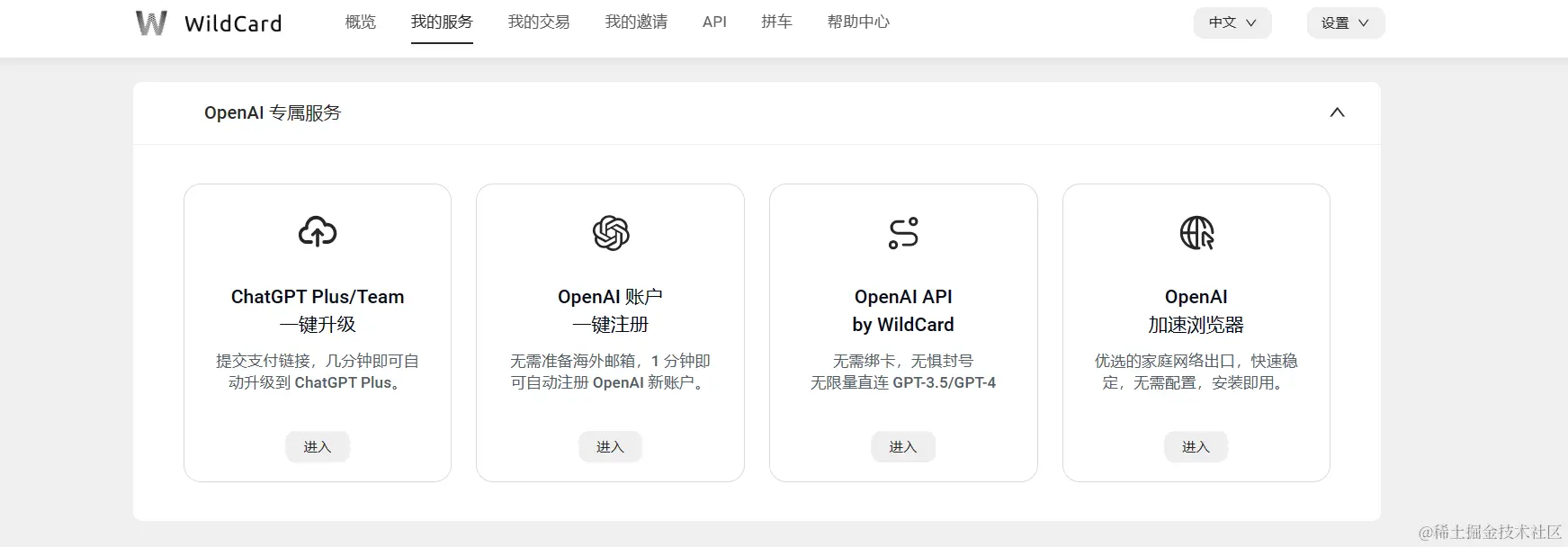Open the 我的交易 tab
The width and height of the screenshot is (1568, 547).
(x=539, y=22)
